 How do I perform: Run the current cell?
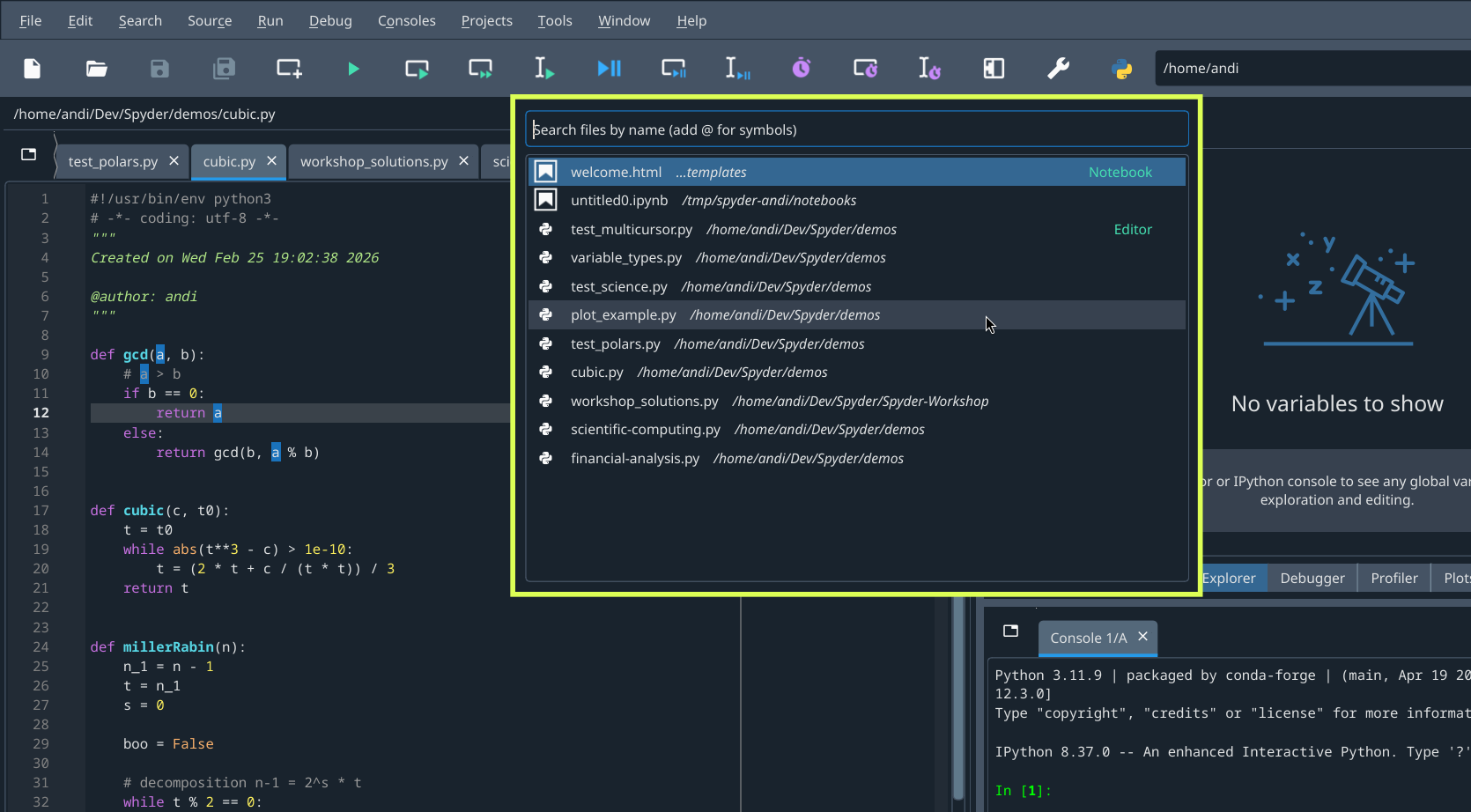416,69
